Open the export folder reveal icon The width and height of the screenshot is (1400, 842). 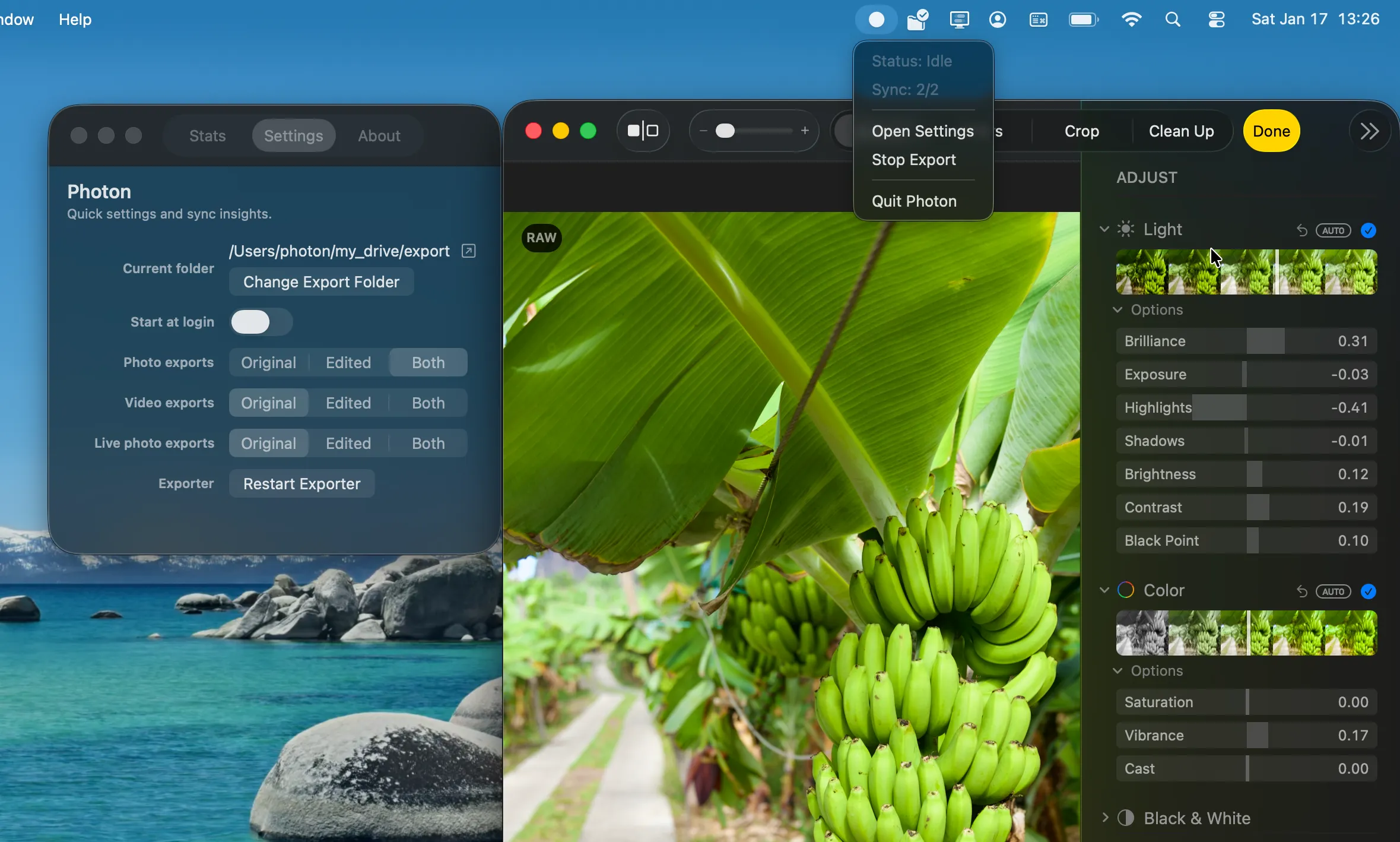tap(469, 251)
